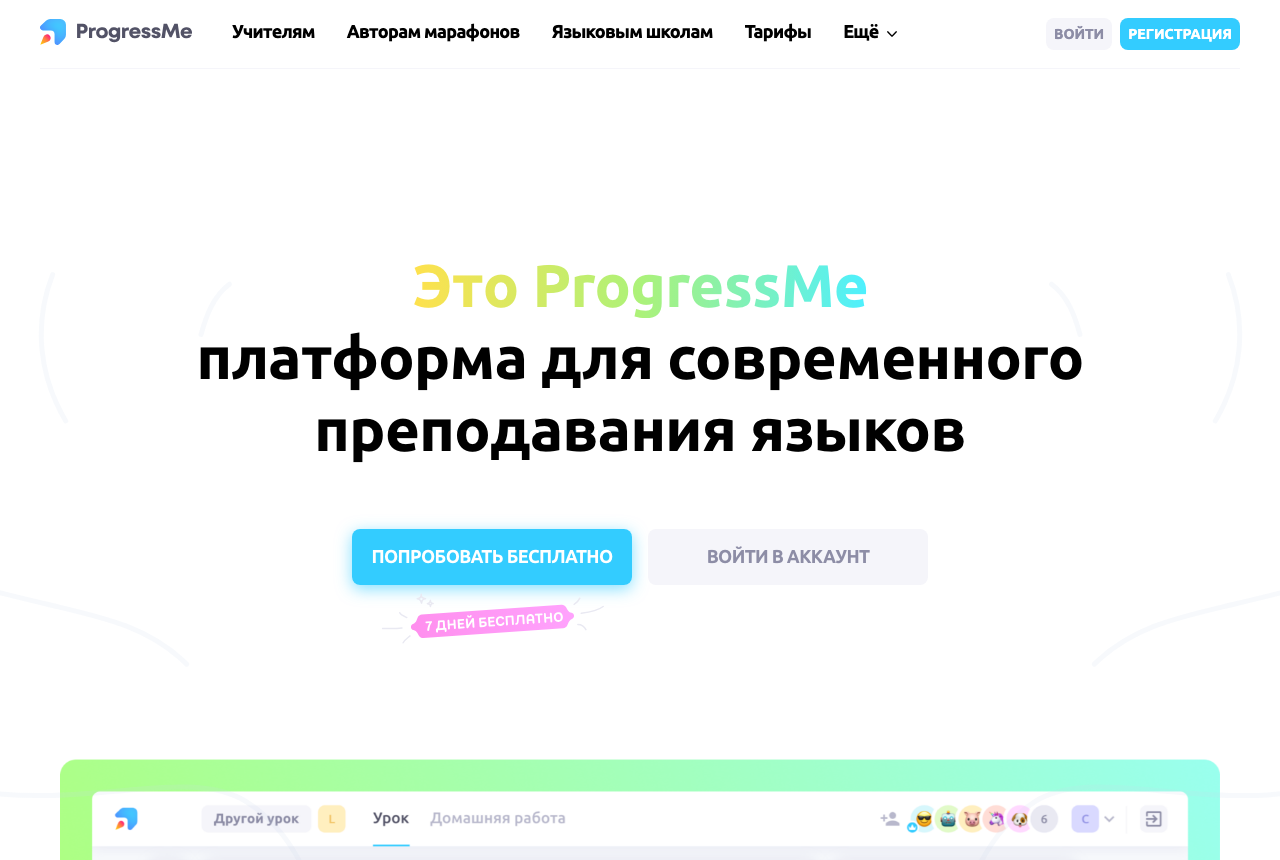Go to Языковым школам section
Screen dimensions: 1280x860
coord(632,32)
